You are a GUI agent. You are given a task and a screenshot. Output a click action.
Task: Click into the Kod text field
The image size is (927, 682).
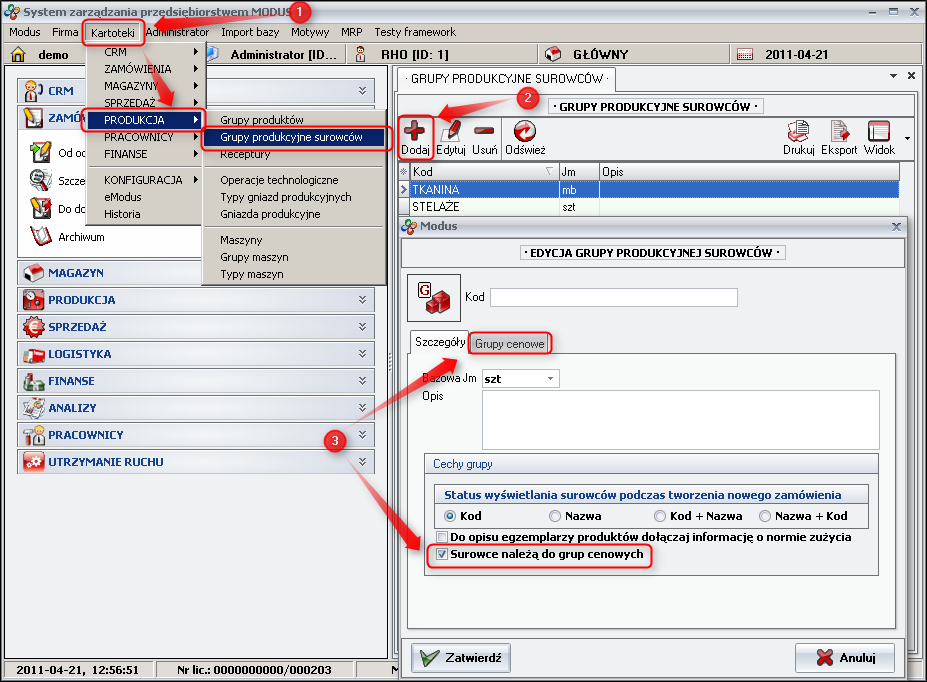(x=613, y=297)
